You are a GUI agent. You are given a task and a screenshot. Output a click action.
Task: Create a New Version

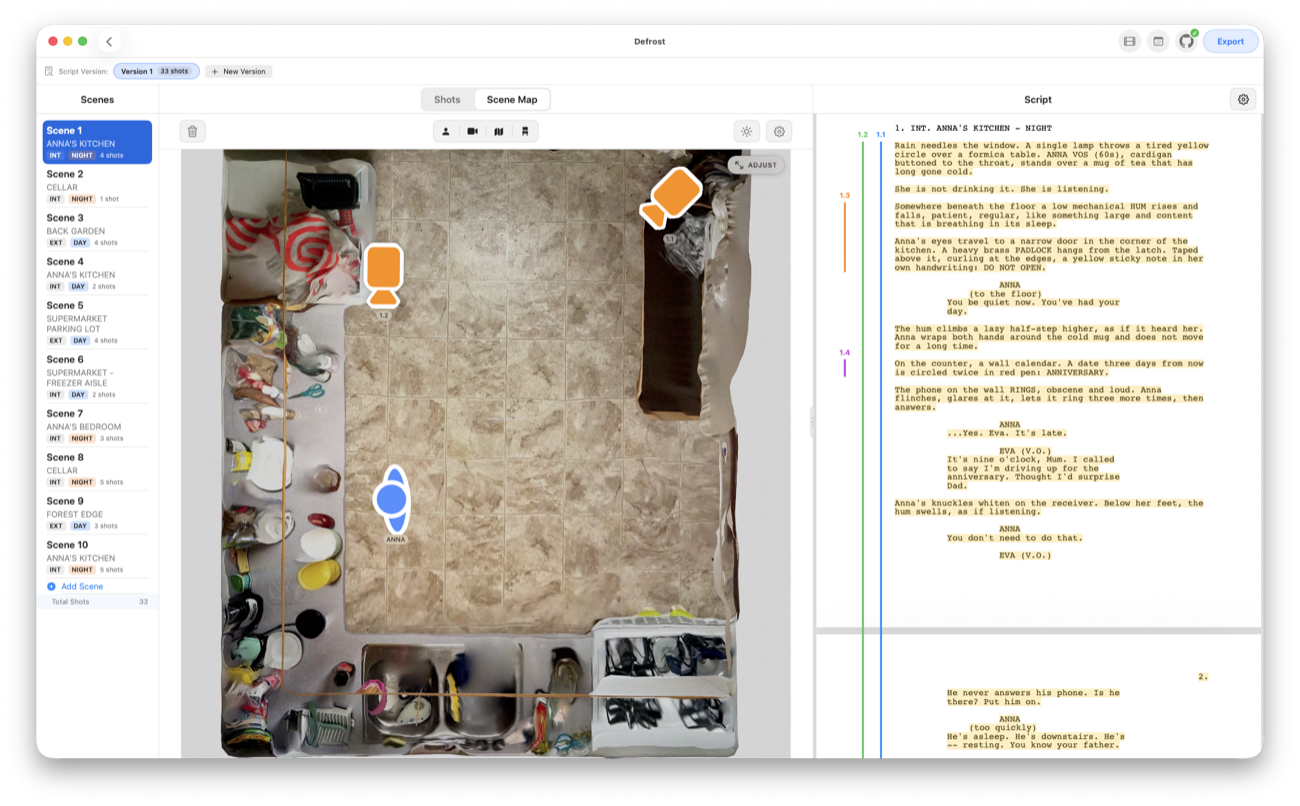tap(238, 71)
